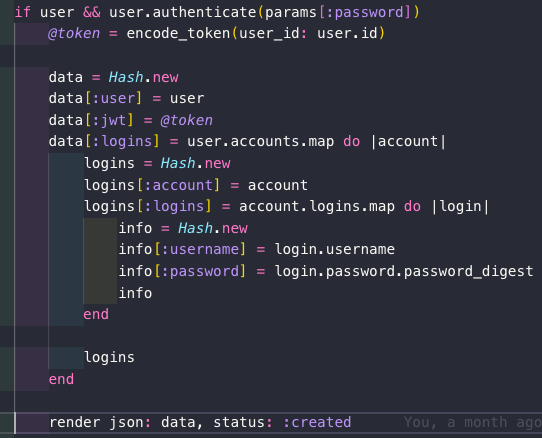The image size is (542, 438).
Task: Click the 'end' closing the account block
Action: (x=61, y=379)
